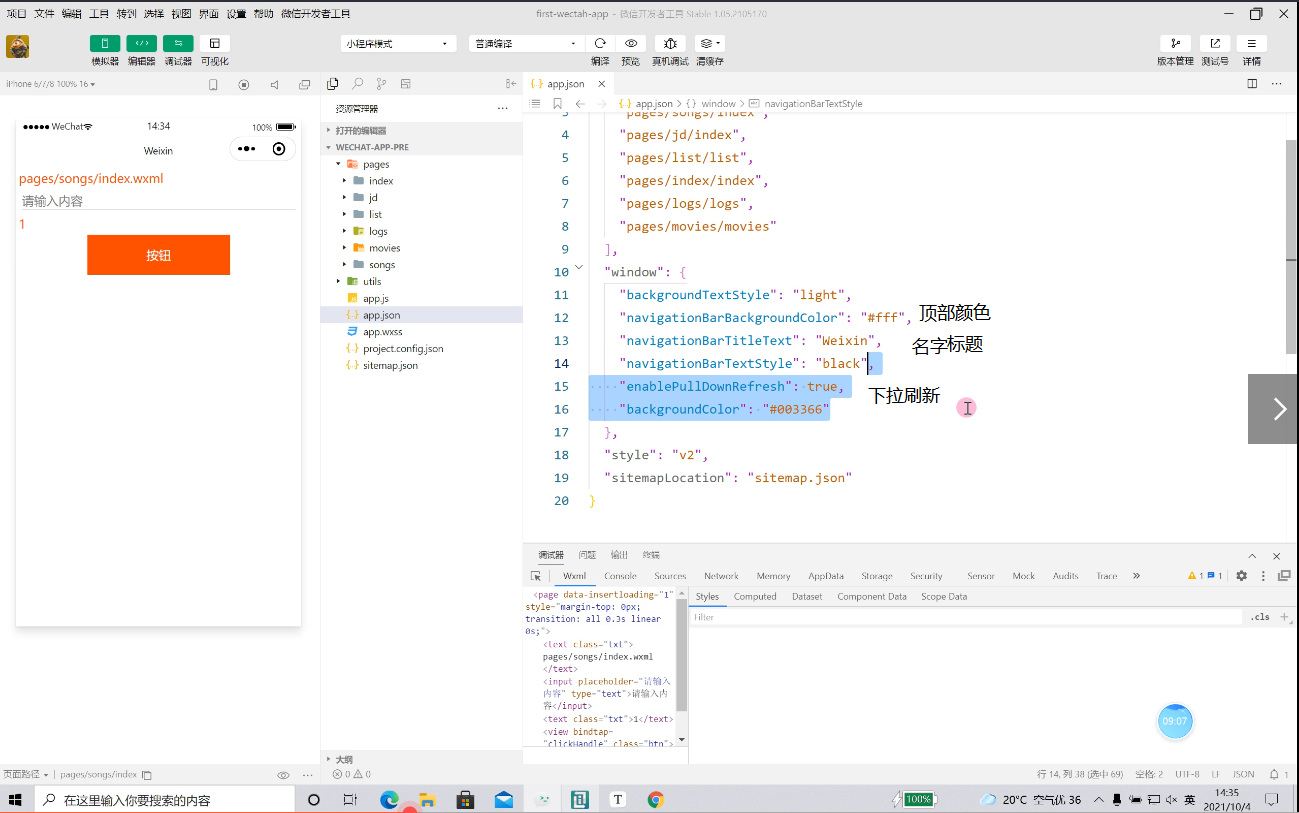Click the simulator phone device icon
1299x813 pixels.
[x=213, y=85]
